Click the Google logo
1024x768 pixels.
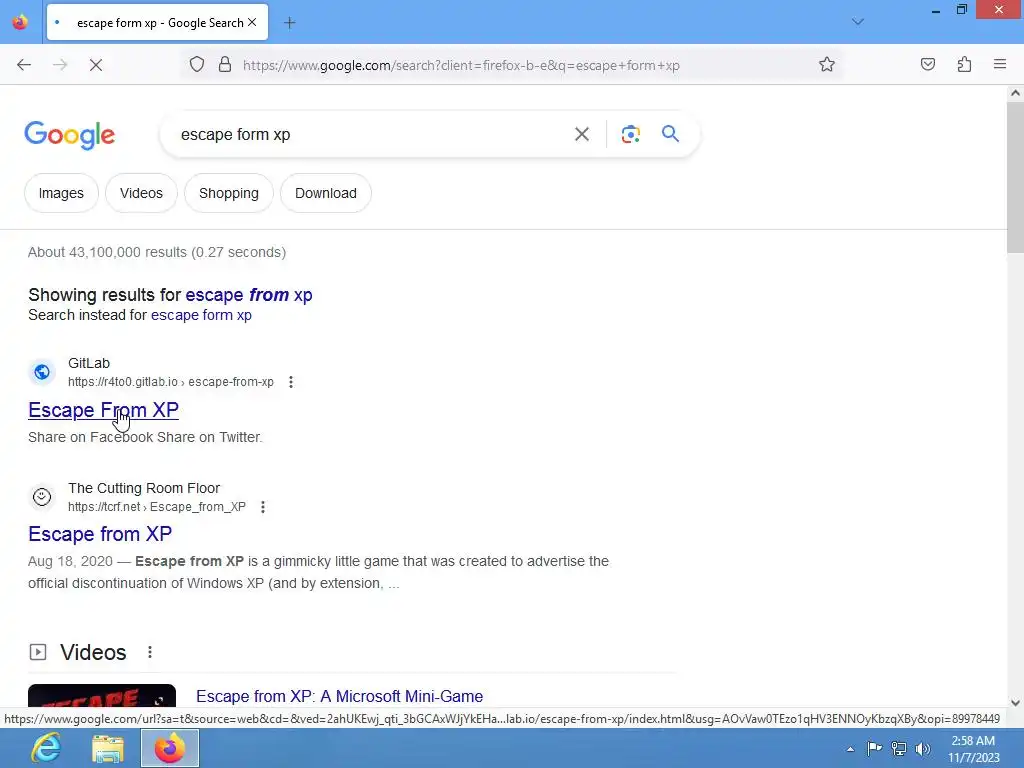coord(70,135)
